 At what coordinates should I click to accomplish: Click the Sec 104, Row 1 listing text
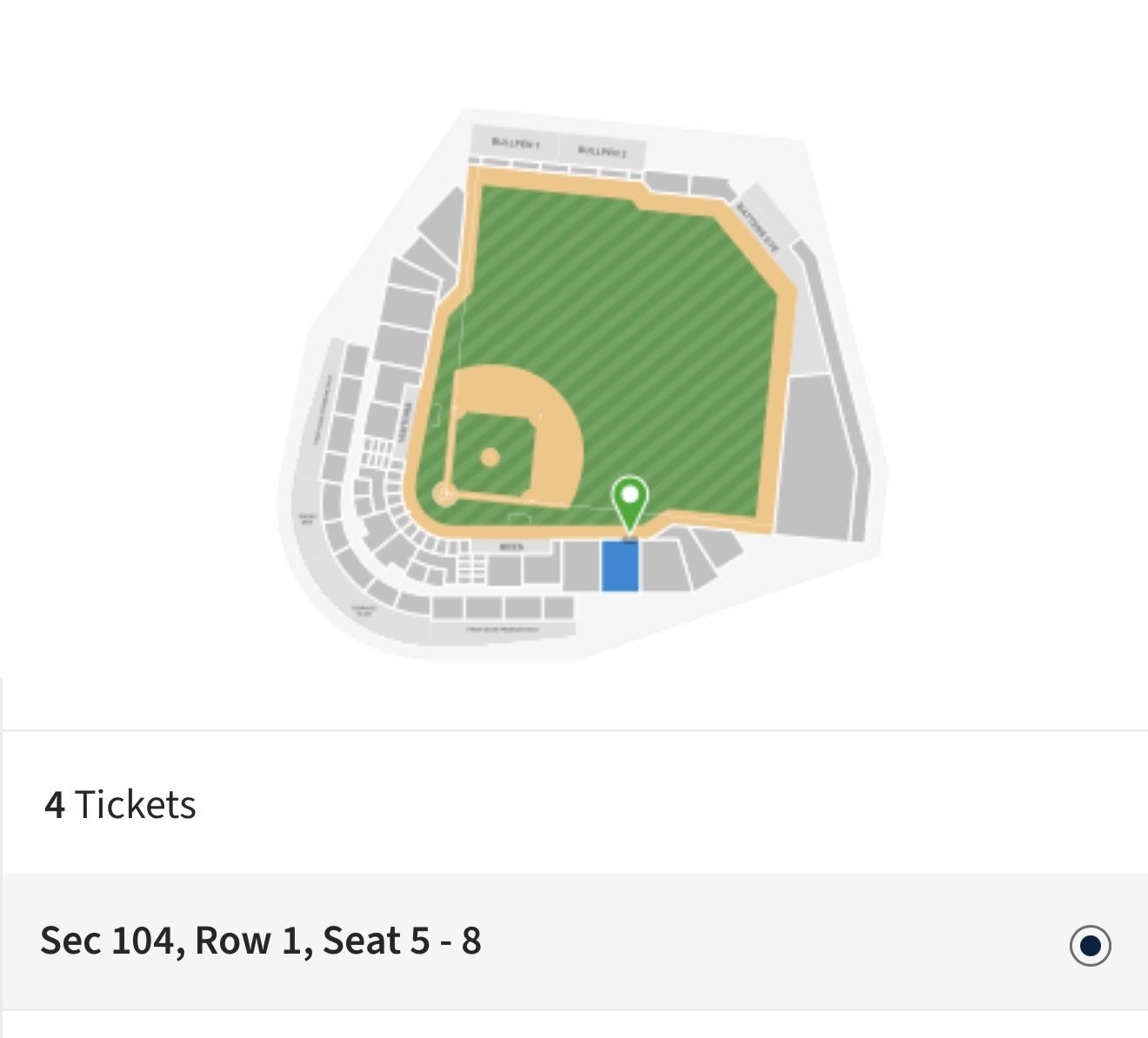261,942
